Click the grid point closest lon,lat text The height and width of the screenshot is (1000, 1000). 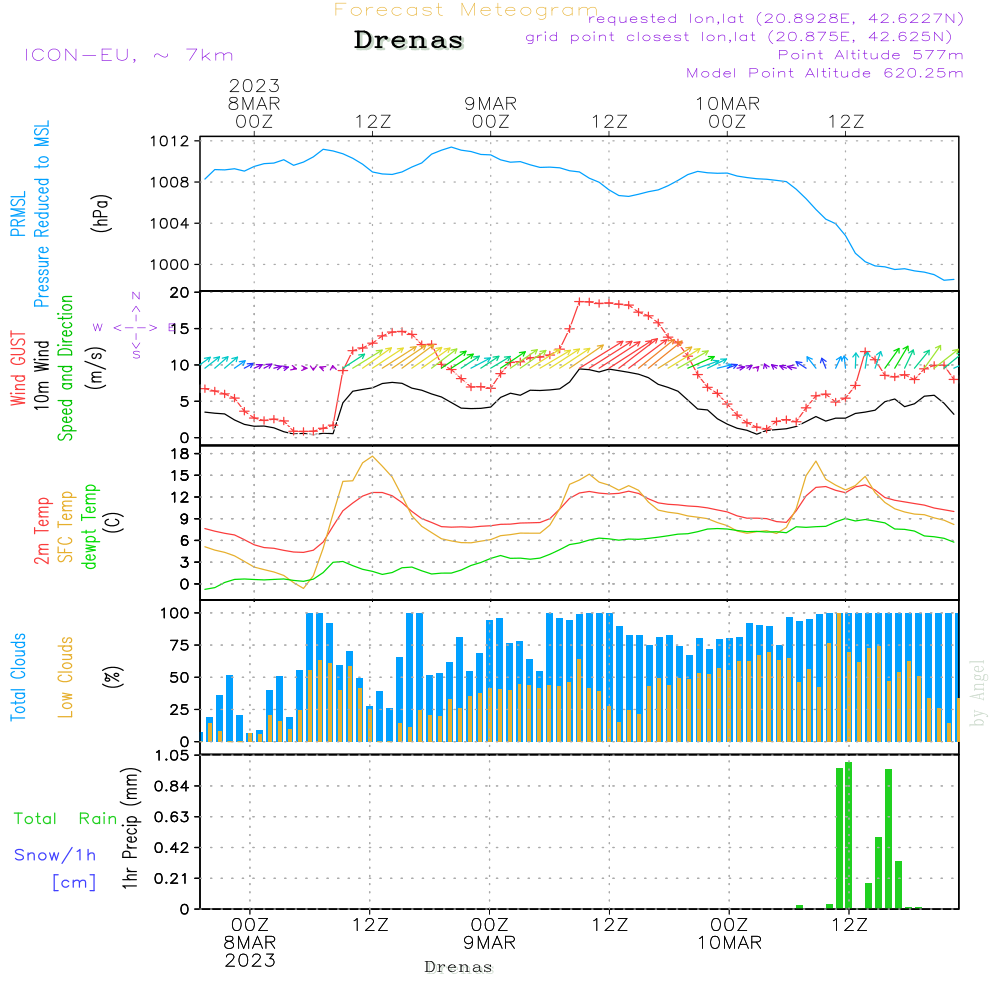[739, 37]
